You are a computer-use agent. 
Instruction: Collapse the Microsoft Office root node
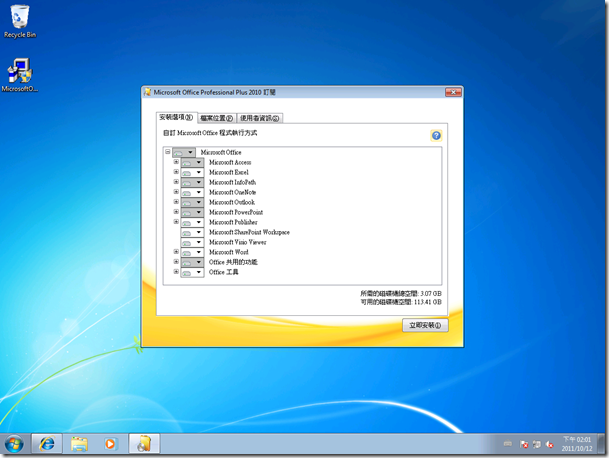click(168, 152)
